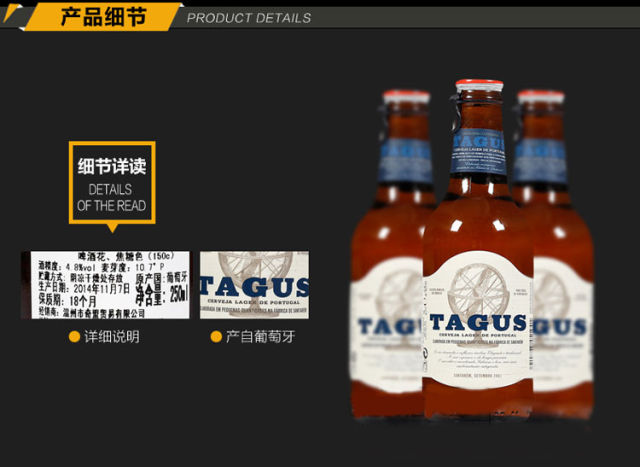Click the orange dot beside 产自葡萄牙
This screenshot has height=467, width=640.
tap(215, 337)
